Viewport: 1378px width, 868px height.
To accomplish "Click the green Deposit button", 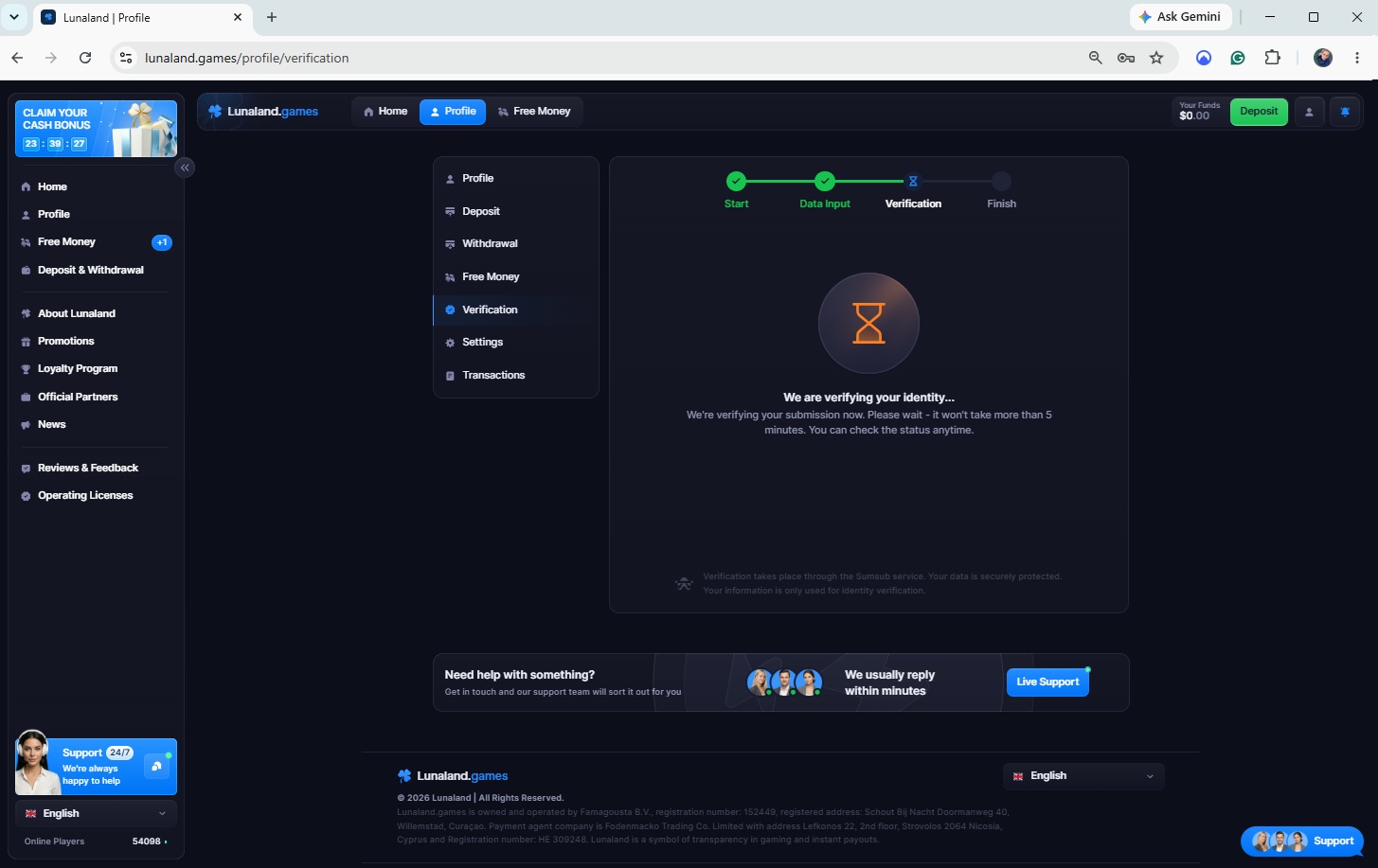I will (1259, 112).
